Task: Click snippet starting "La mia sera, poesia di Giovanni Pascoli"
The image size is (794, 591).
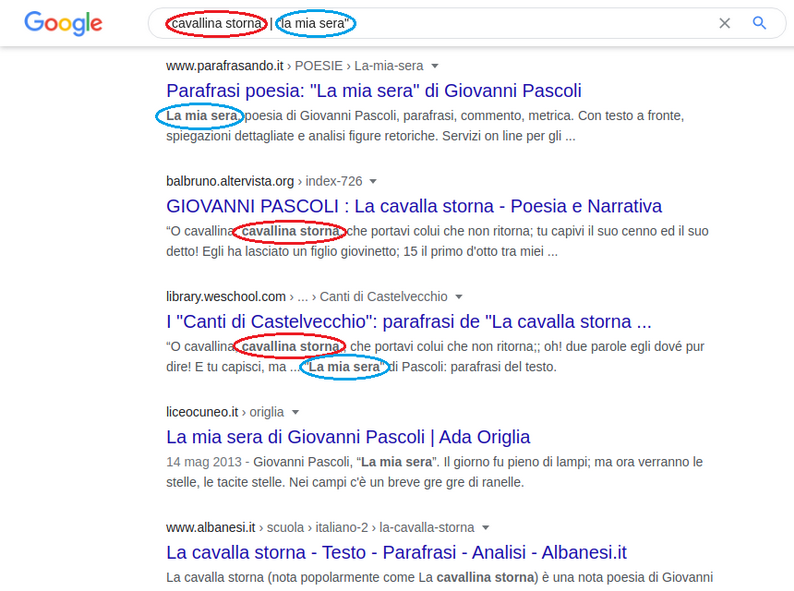Action: (425, 126)
